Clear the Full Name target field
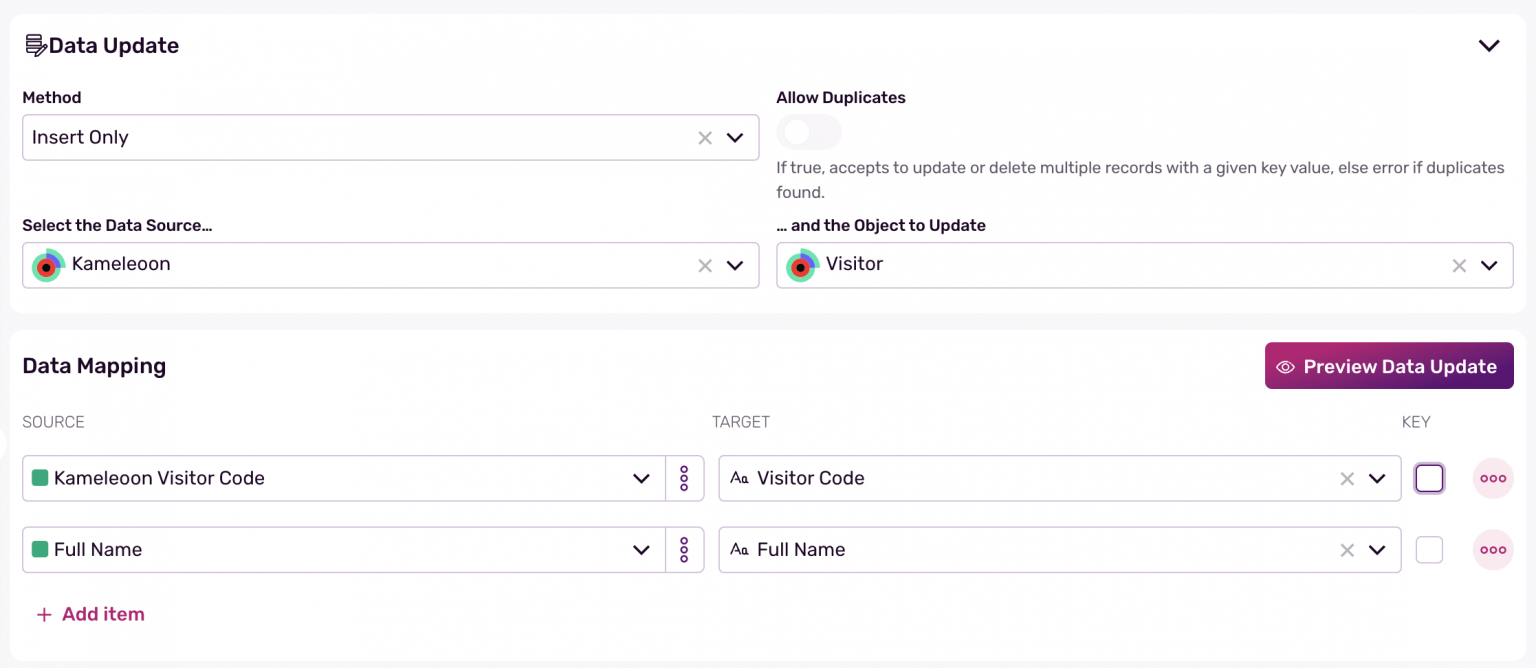This screenshot has height=668, width=1536. pos(1347,549)
